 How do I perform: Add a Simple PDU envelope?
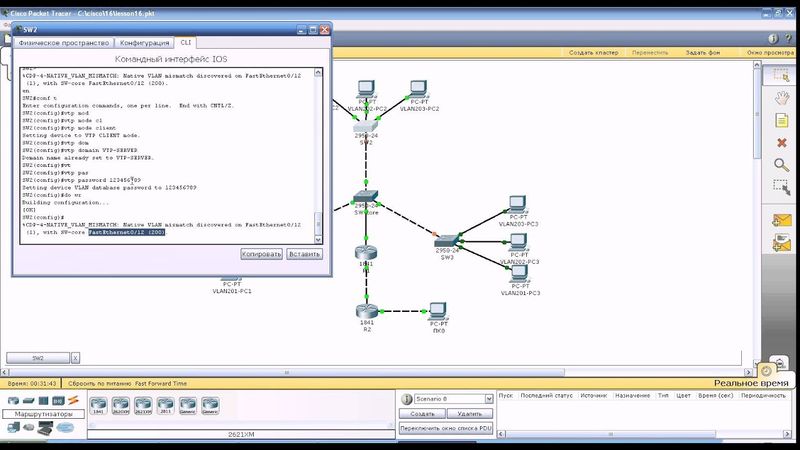(782, 220)
